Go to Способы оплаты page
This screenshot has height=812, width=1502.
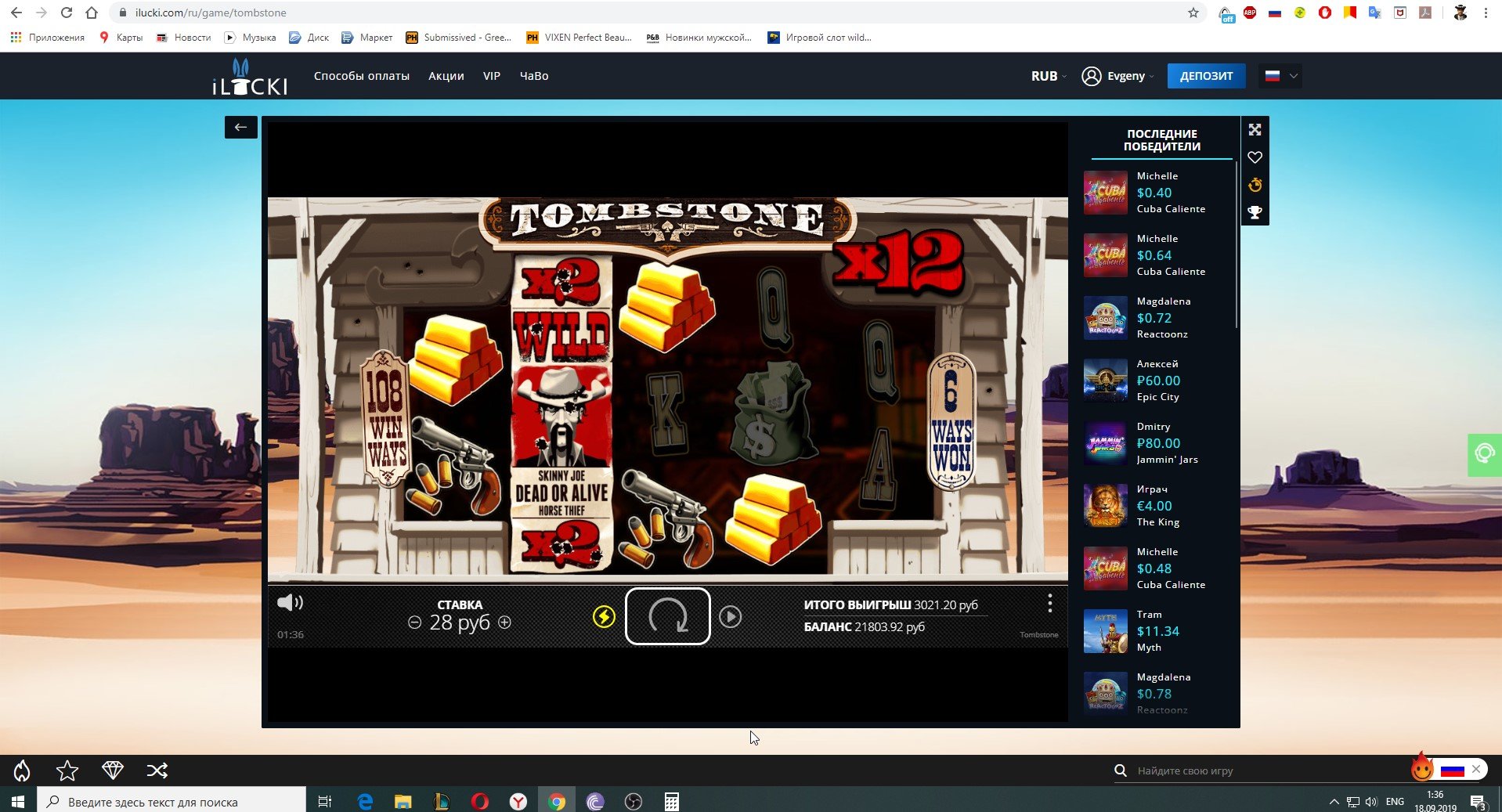361,76
